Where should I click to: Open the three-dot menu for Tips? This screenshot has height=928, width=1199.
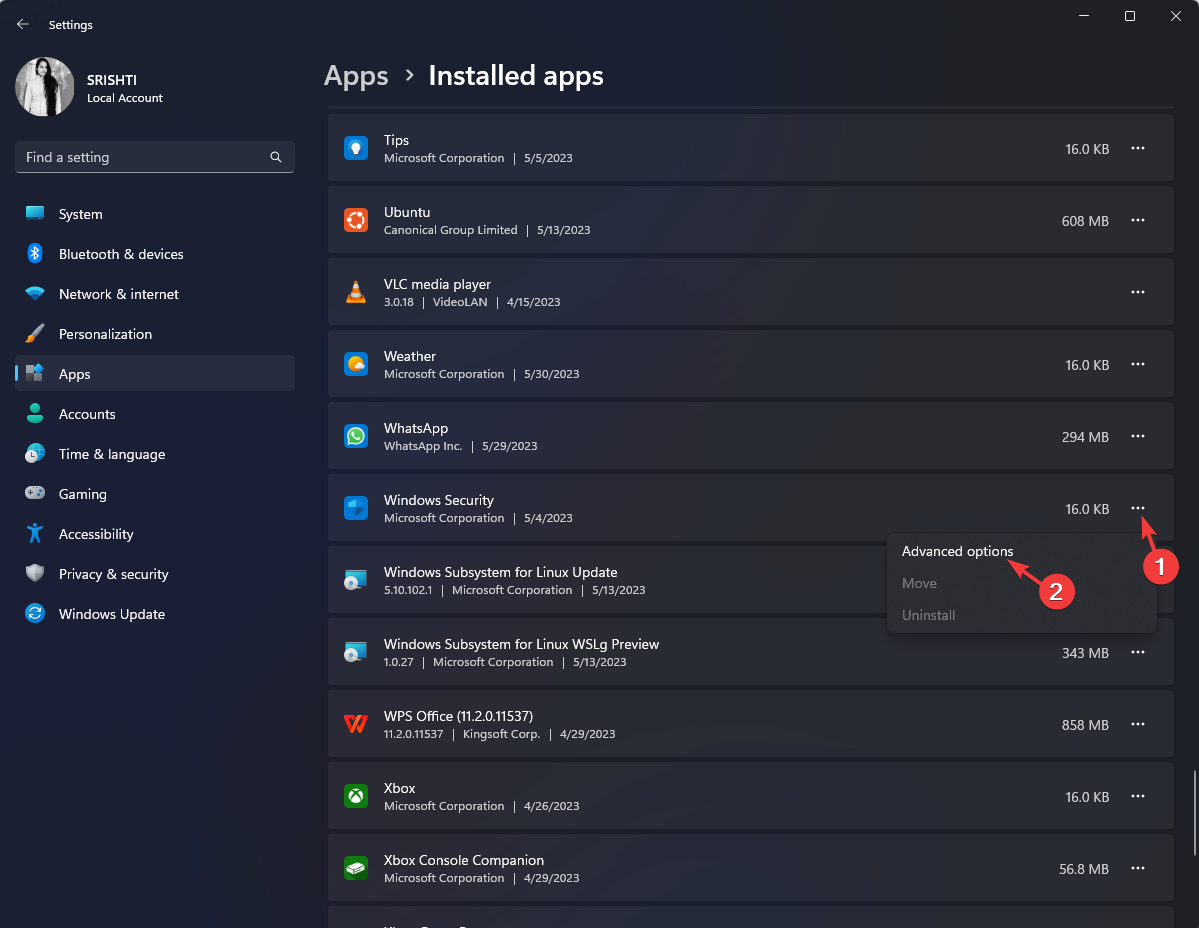coord(1138,148)
